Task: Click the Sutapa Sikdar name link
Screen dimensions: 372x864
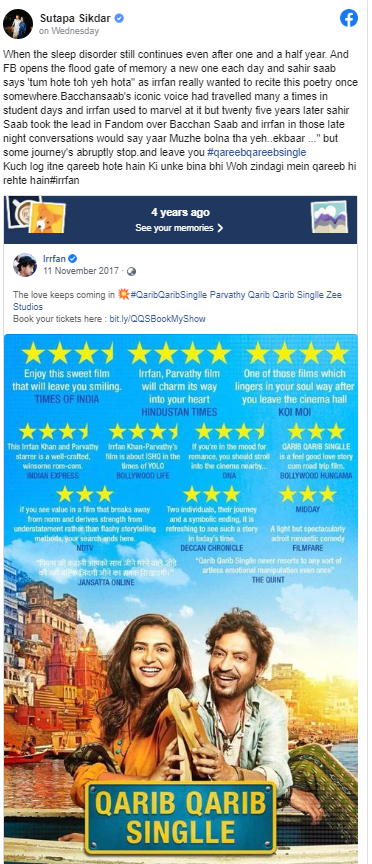Action: tap(74, 18)
